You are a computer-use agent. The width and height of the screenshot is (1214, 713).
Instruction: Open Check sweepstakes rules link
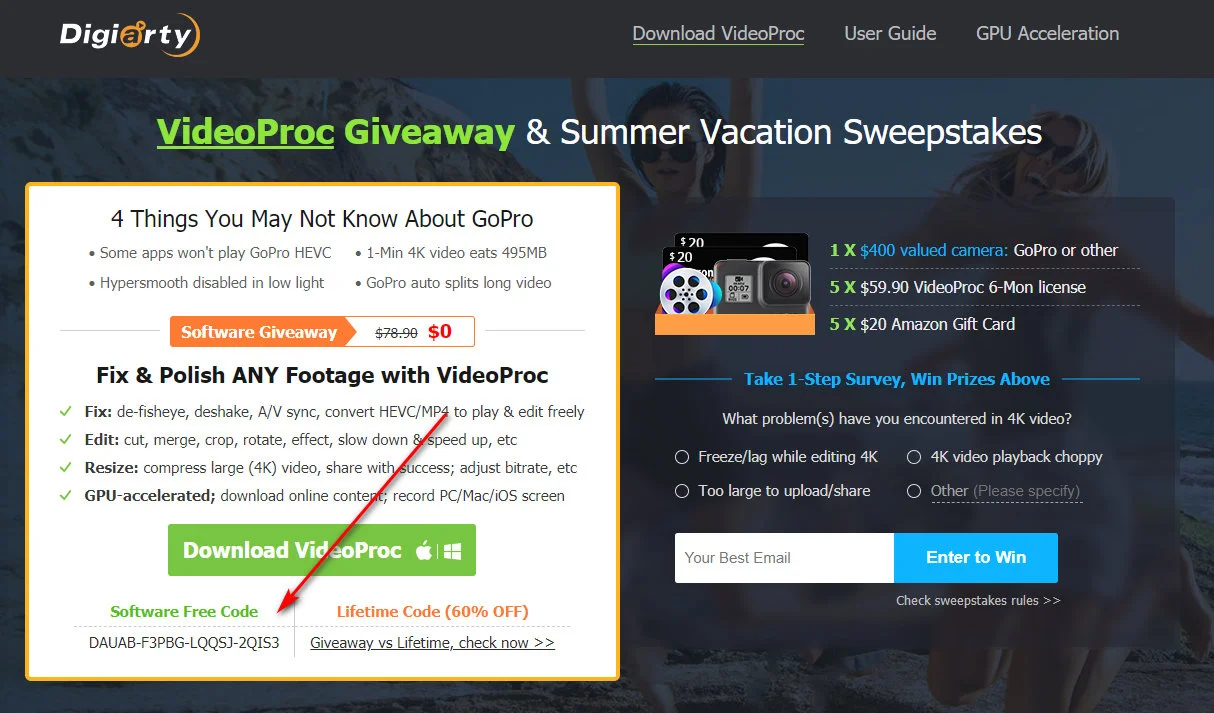click(x=978, y=601)
